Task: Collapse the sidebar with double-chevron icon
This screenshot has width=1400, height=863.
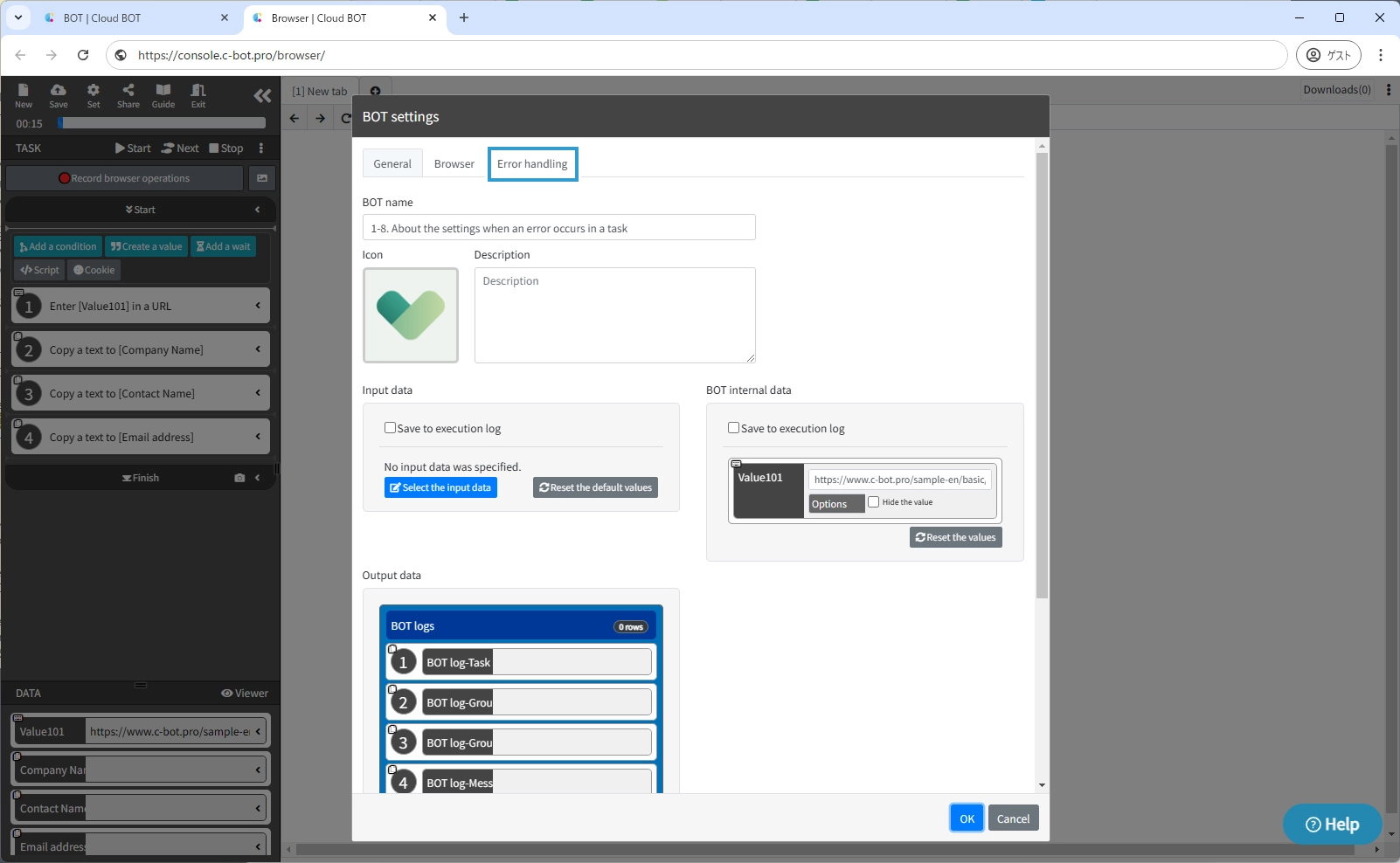Action: pyautogui.click(x=262, y=96)
